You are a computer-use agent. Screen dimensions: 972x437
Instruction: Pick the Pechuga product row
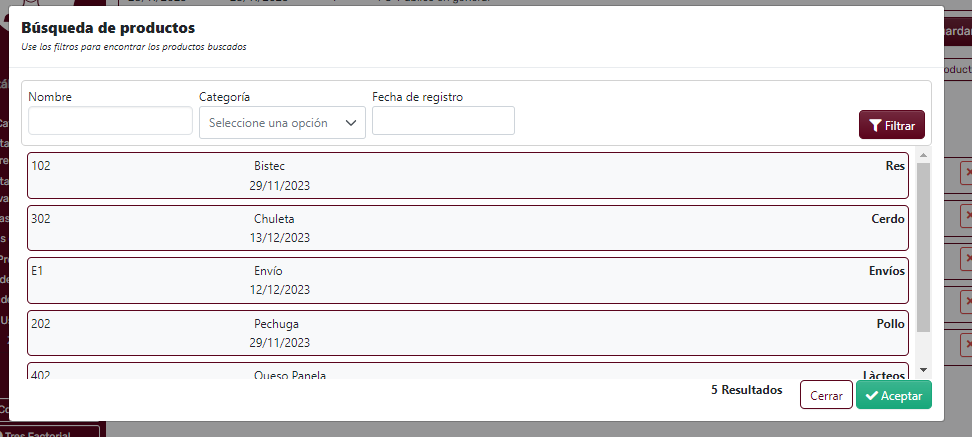tap(467, 333)
